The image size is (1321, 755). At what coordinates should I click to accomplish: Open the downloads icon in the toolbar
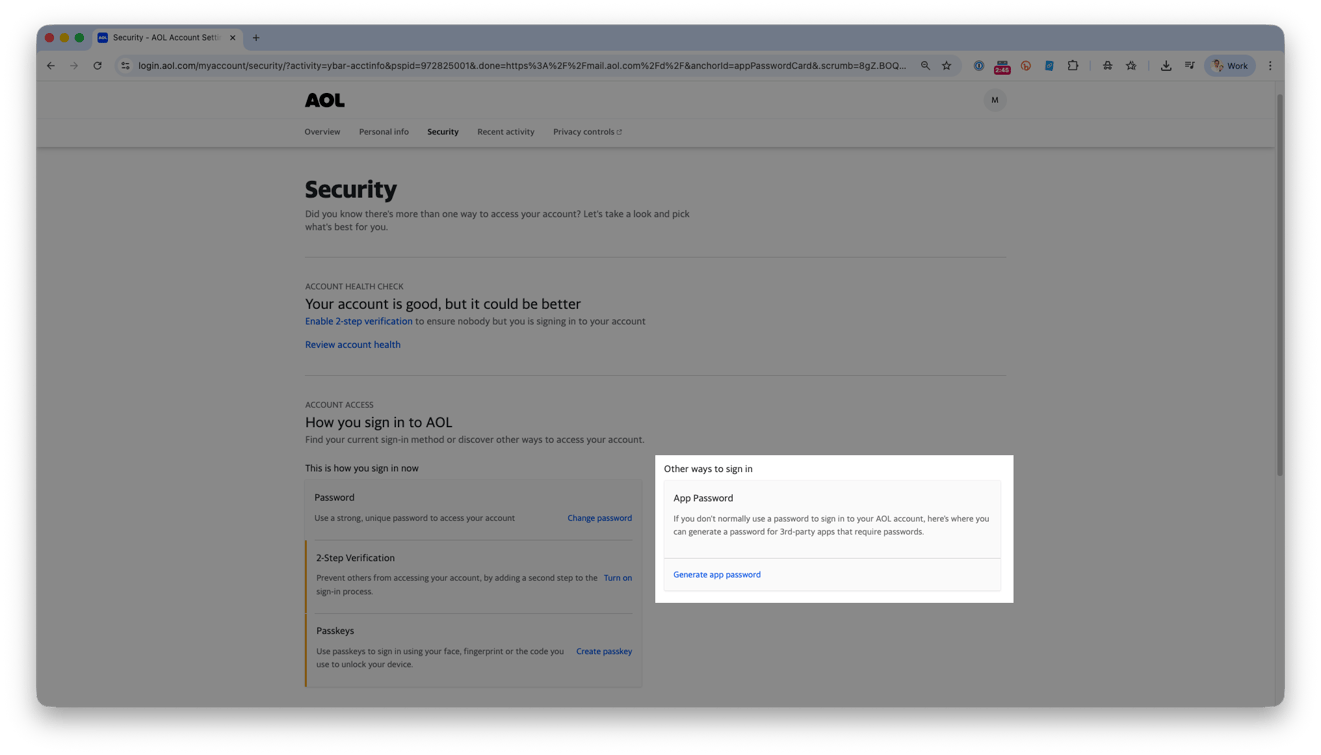click(x=1166, y=65)
